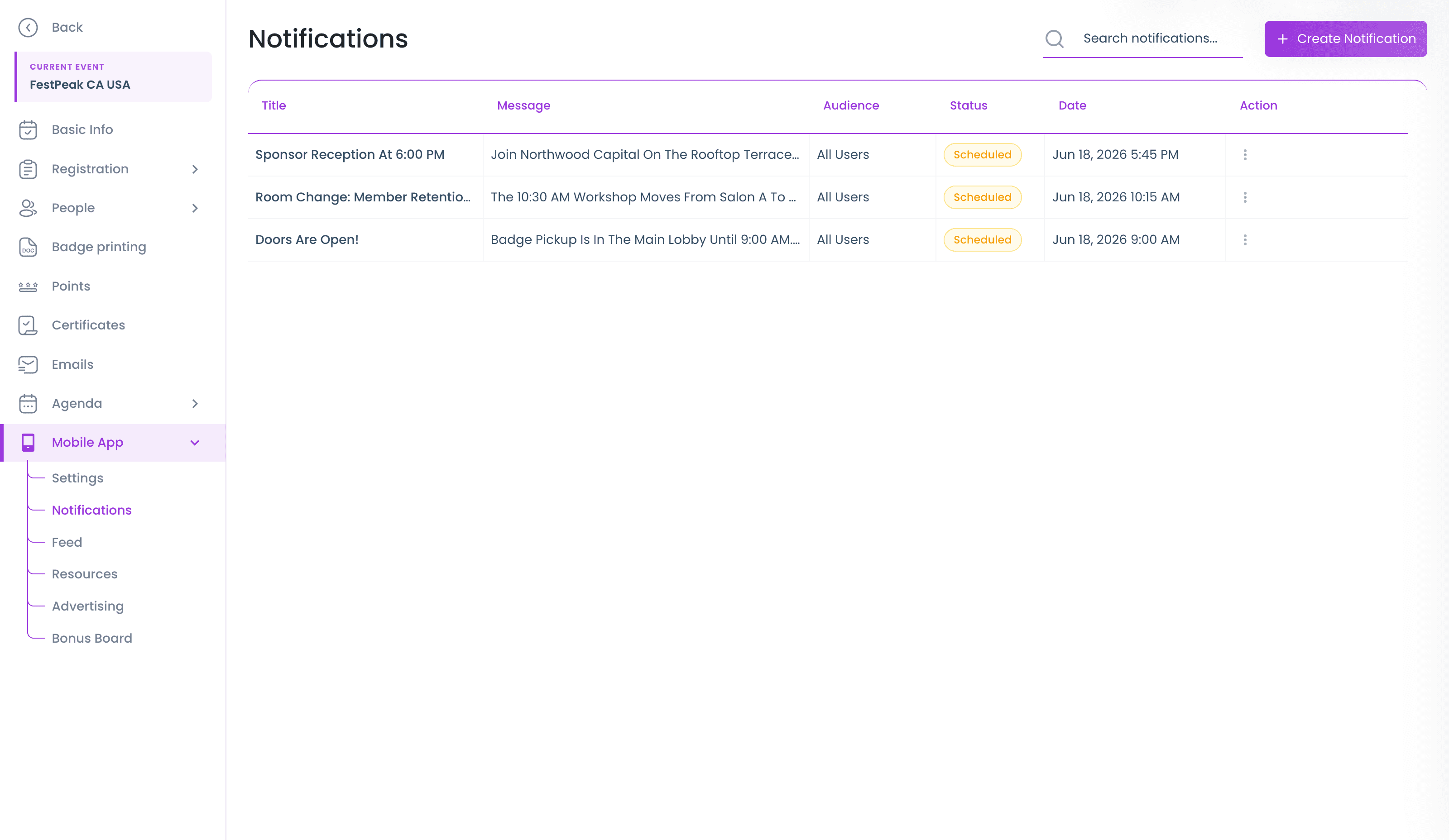The height and width of the screenshot is (840, 1449).
Task: Click Scheduled badge in Sponsor Reception row
Action: [x=982, y=154]
